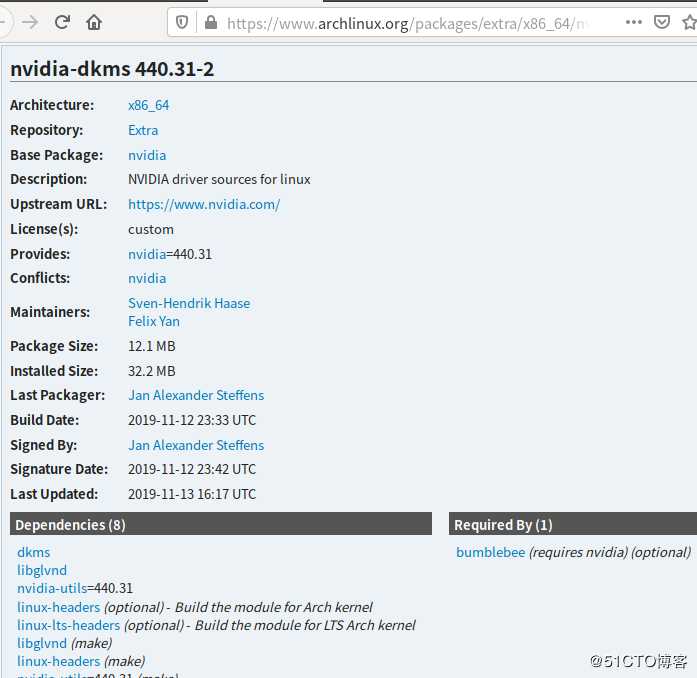Viewport: 697px width, 678px height.
Task: Open Signed By Jan Alexander Steffens link
Action: [196, 445]
